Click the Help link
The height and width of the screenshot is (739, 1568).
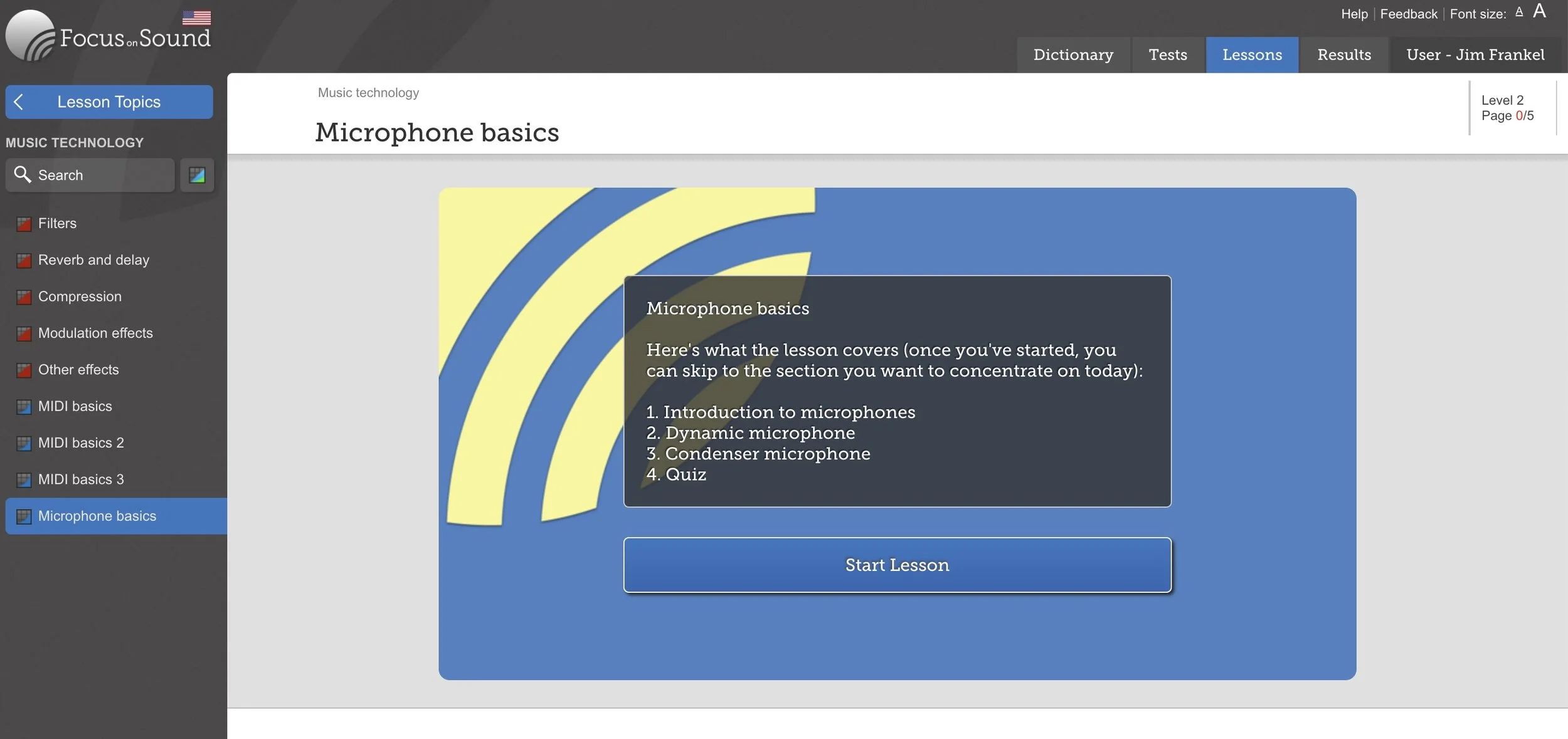[1353, 14]
